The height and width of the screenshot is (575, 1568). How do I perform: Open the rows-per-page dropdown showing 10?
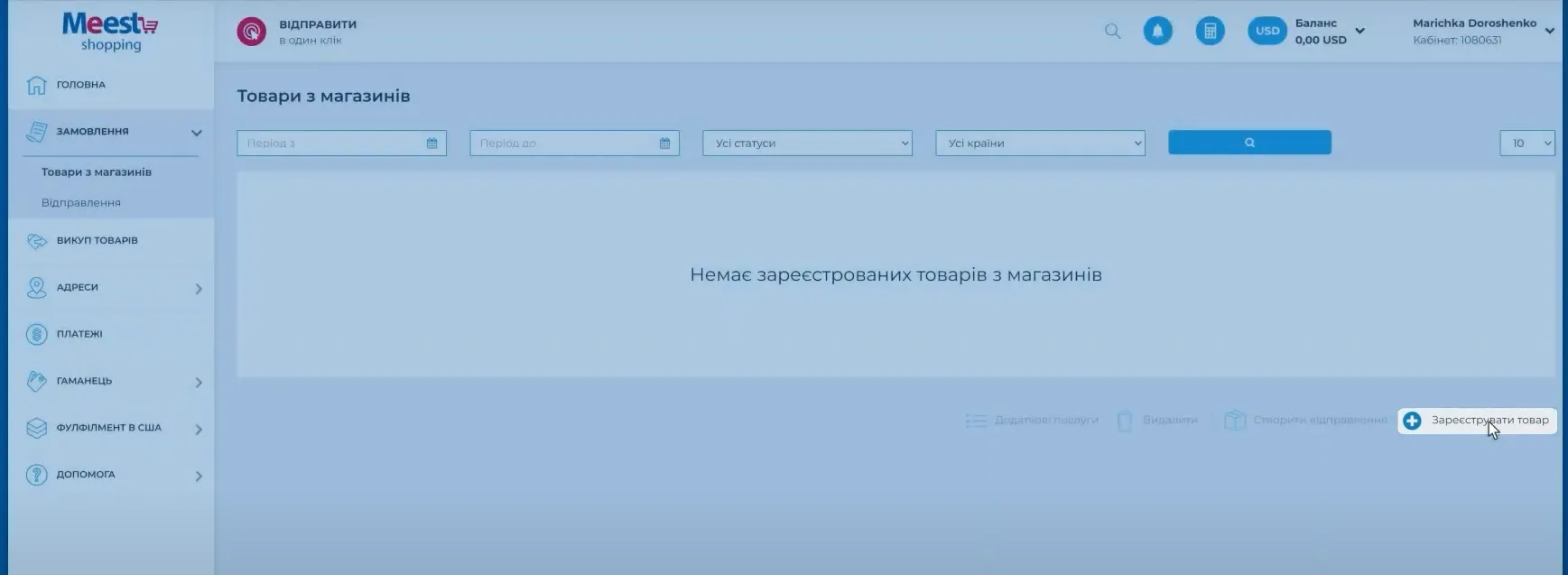tap(1526, 144)
